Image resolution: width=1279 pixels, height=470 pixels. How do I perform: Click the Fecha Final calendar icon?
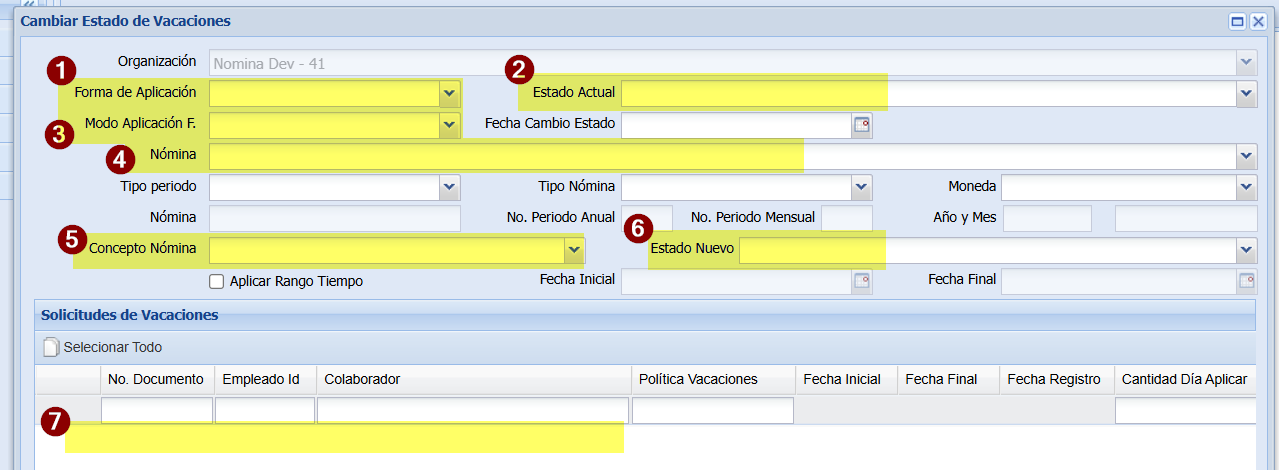[1246, 281]
